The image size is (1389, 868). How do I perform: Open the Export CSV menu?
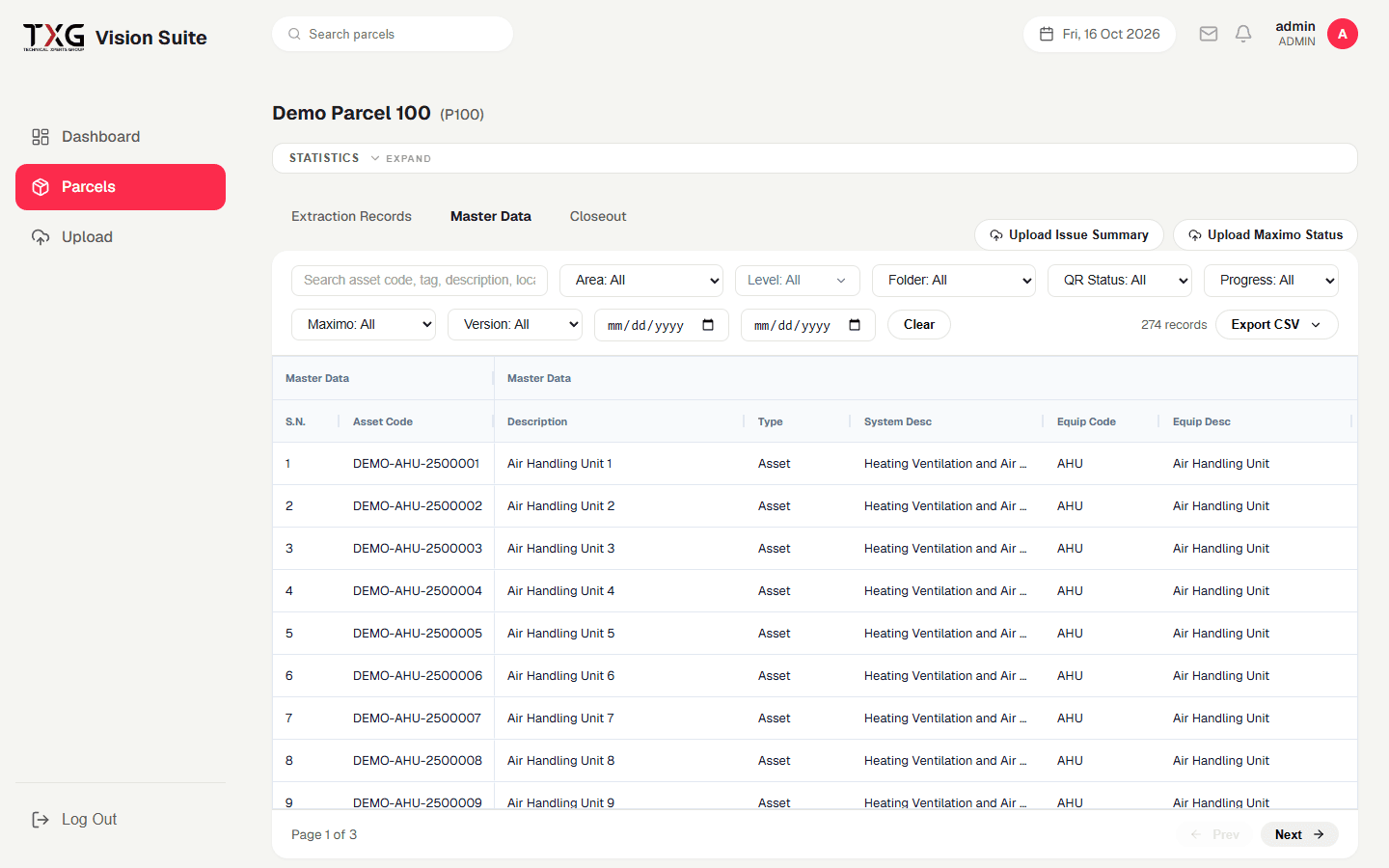tap(1277, 325)
